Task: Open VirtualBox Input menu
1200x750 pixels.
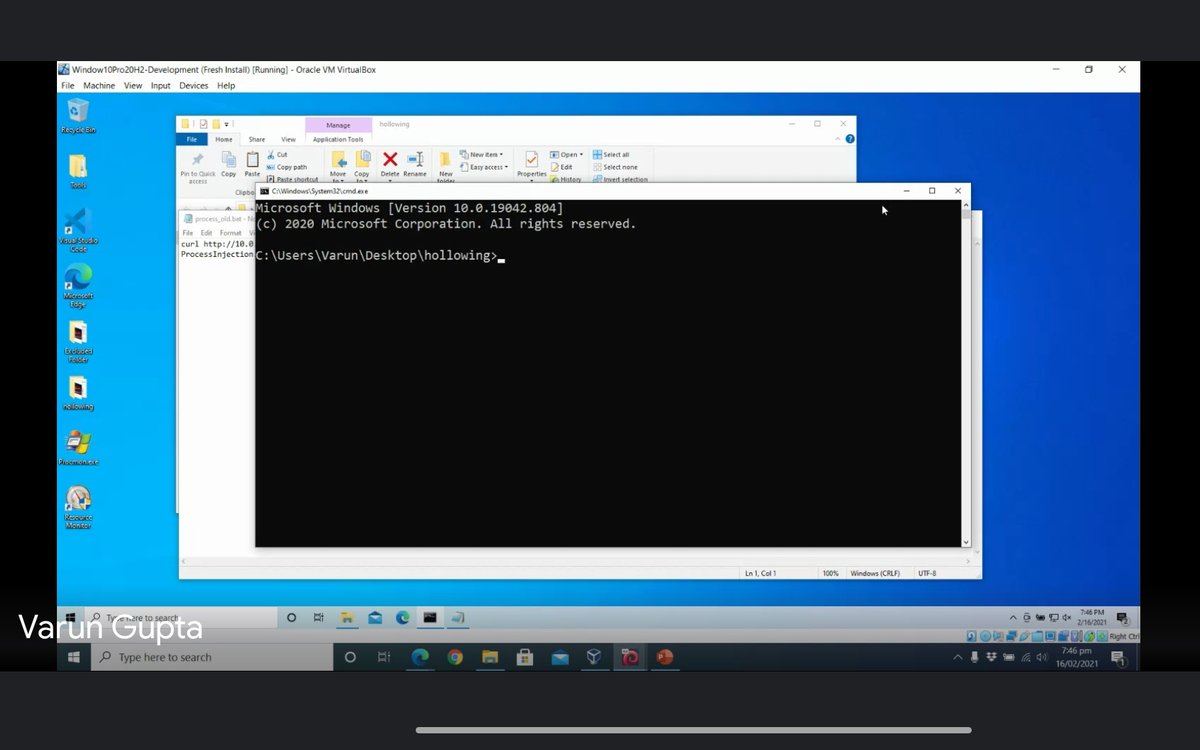Action: [161, 86]
